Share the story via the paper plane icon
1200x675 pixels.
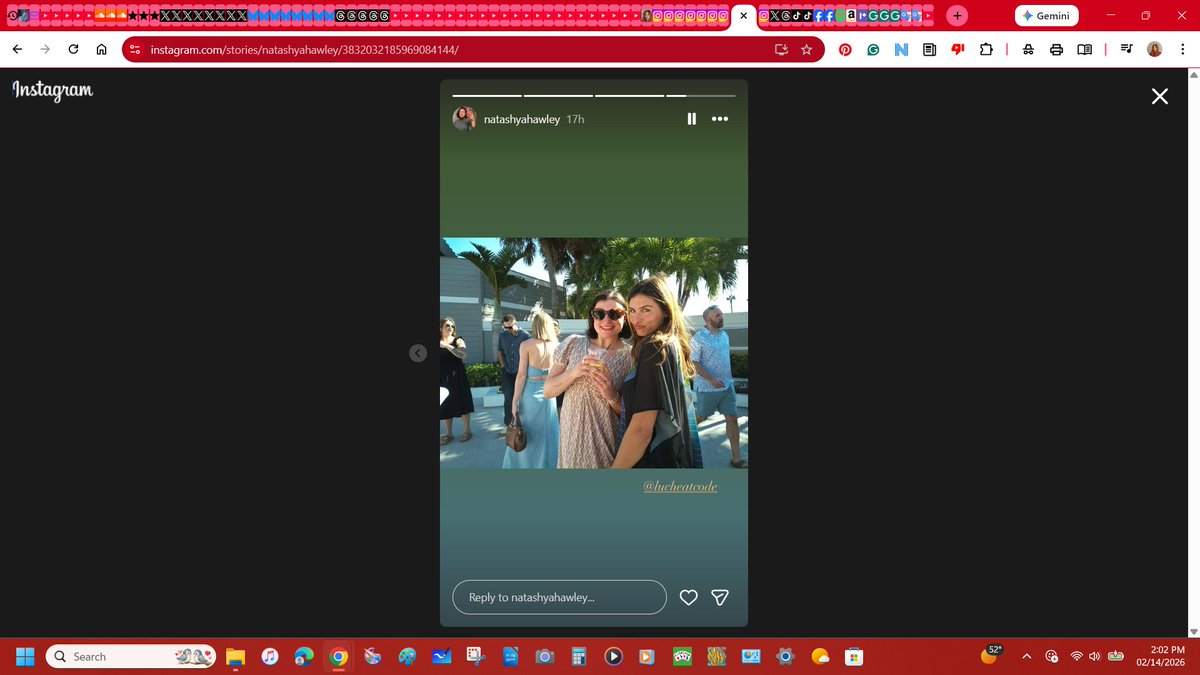pos(720,597)
